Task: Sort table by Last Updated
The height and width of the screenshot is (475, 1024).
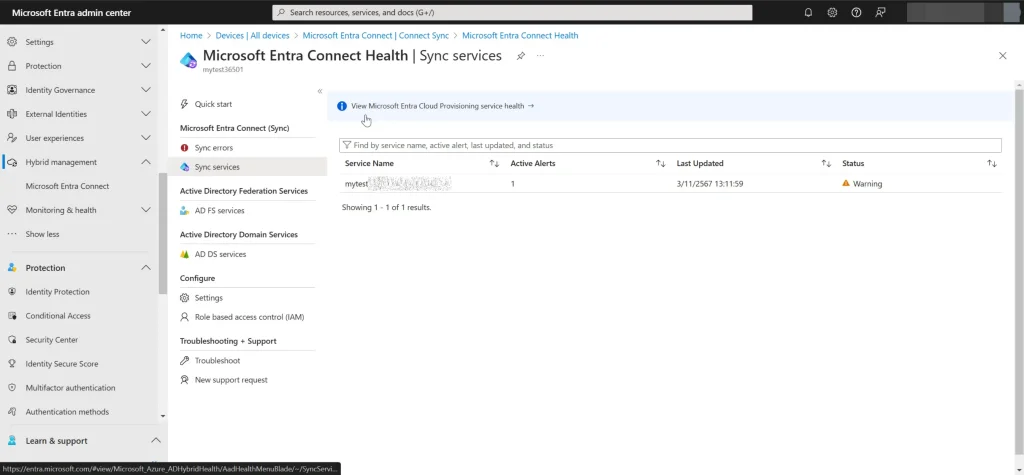Action: [826, 163]
